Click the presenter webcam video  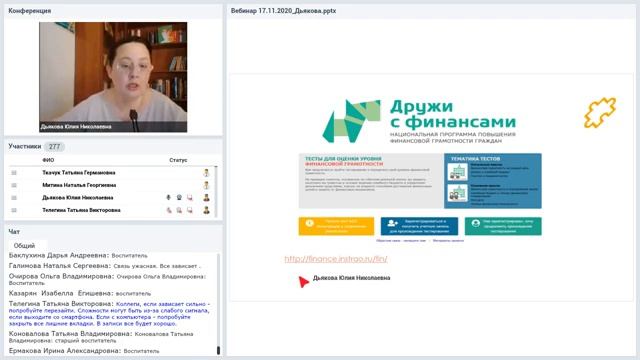113,77
